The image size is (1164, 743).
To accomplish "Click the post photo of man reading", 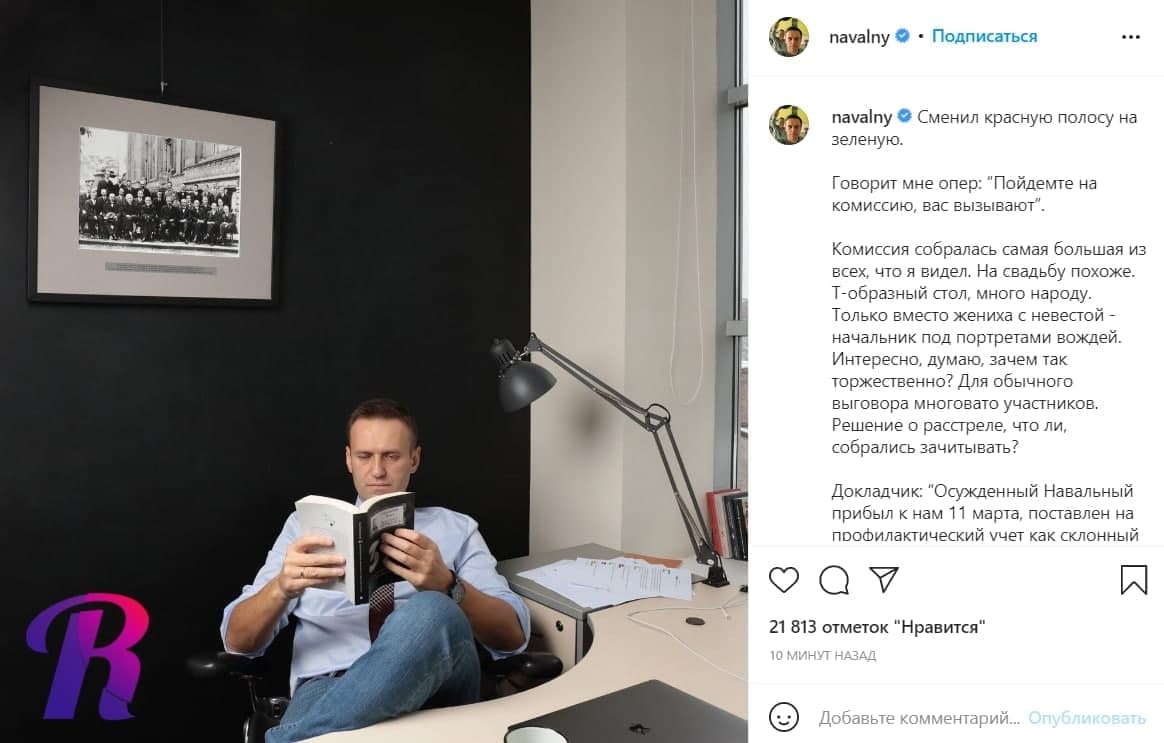I will click(374, 371).
